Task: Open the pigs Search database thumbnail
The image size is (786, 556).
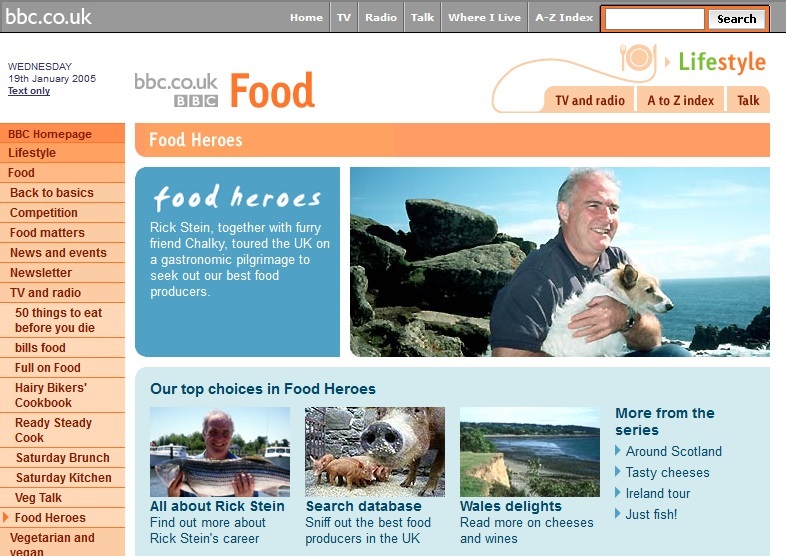Action: pos(375,452)
